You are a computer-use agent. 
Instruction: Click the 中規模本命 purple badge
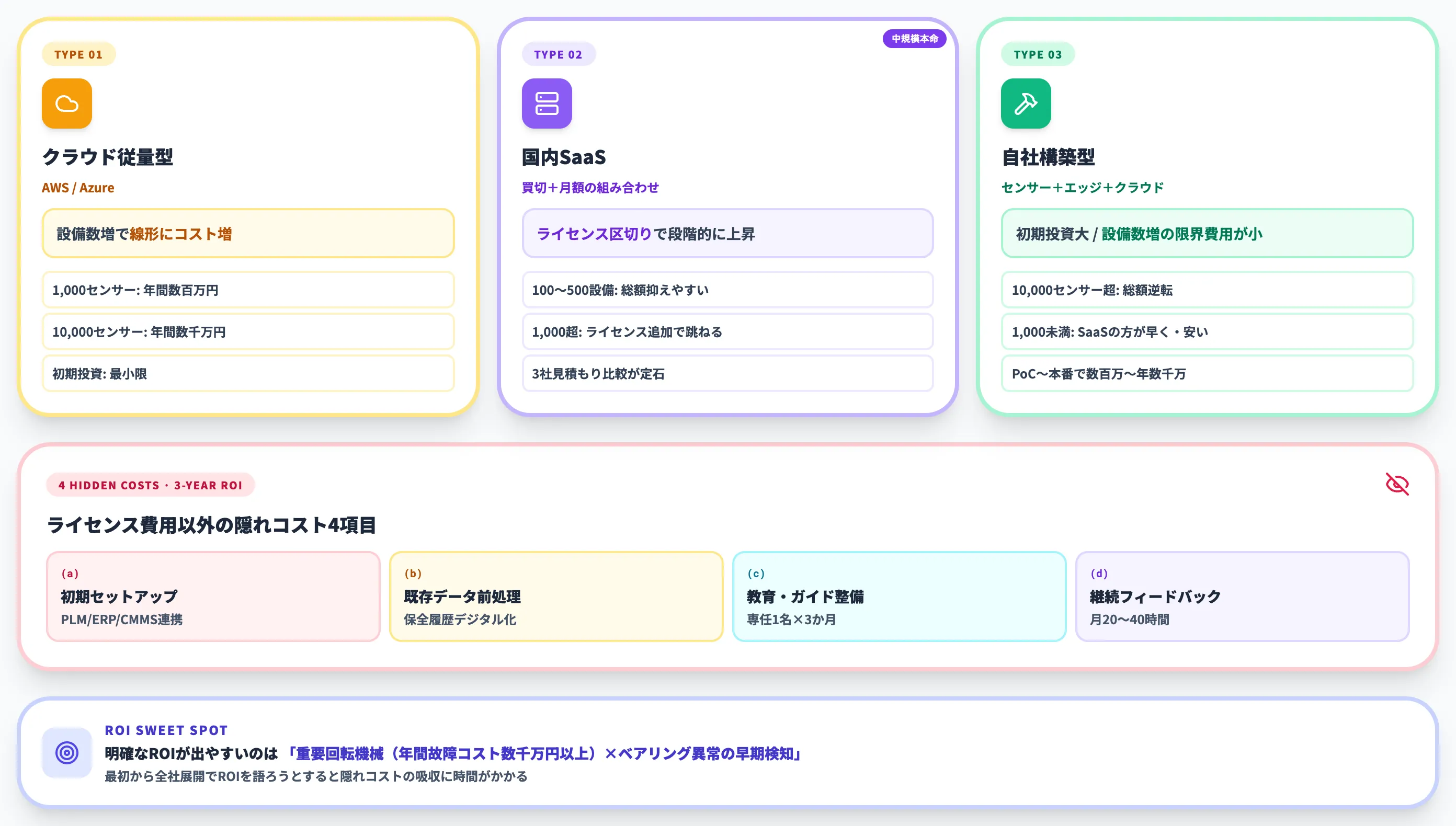(915, 39)
